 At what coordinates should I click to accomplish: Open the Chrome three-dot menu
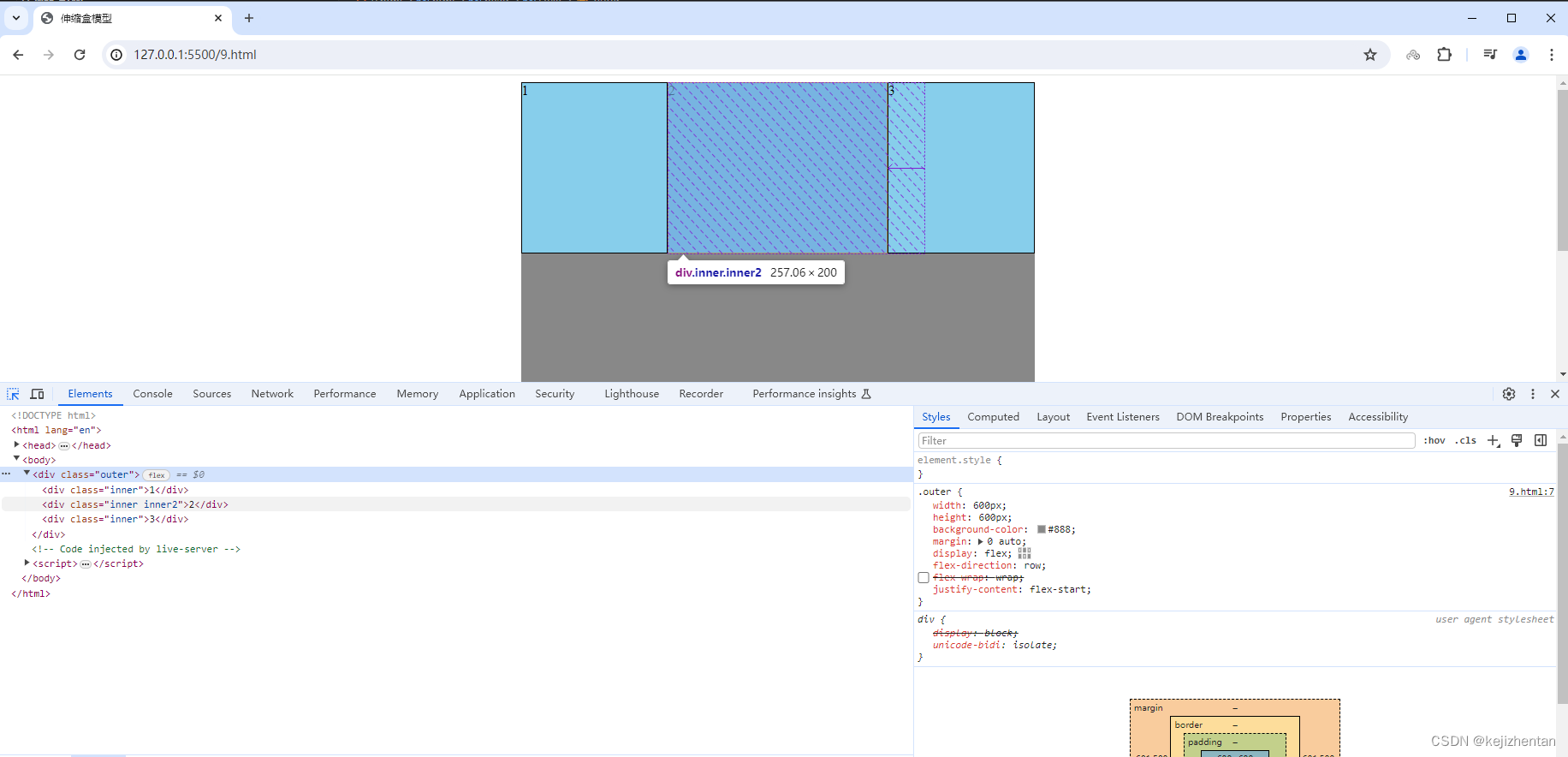tap(1552, 55)
